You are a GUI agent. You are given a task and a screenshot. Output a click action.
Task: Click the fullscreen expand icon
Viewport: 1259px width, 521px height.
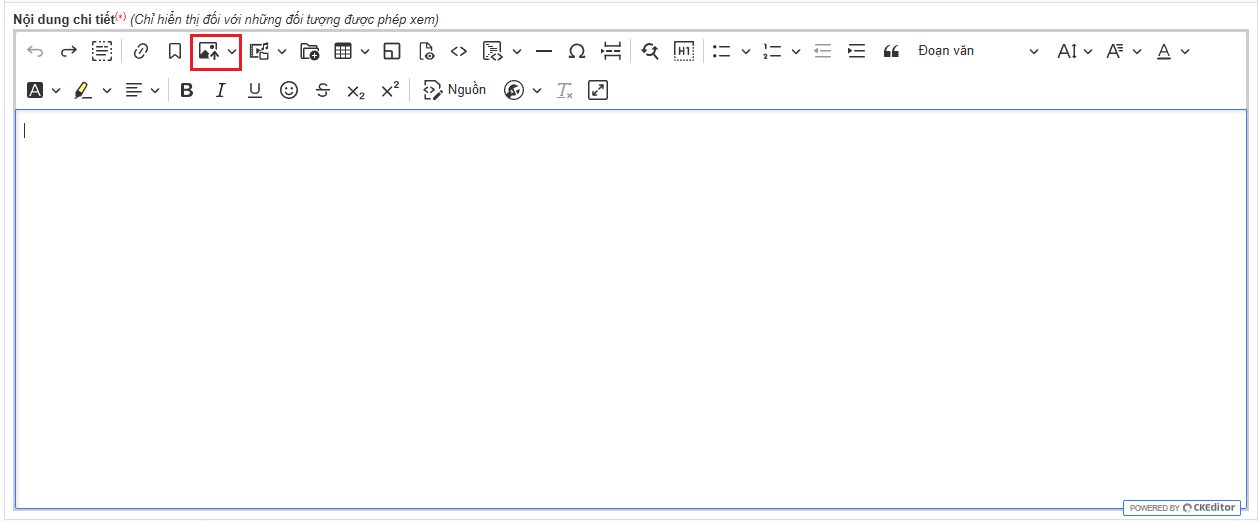click(598, 90)
